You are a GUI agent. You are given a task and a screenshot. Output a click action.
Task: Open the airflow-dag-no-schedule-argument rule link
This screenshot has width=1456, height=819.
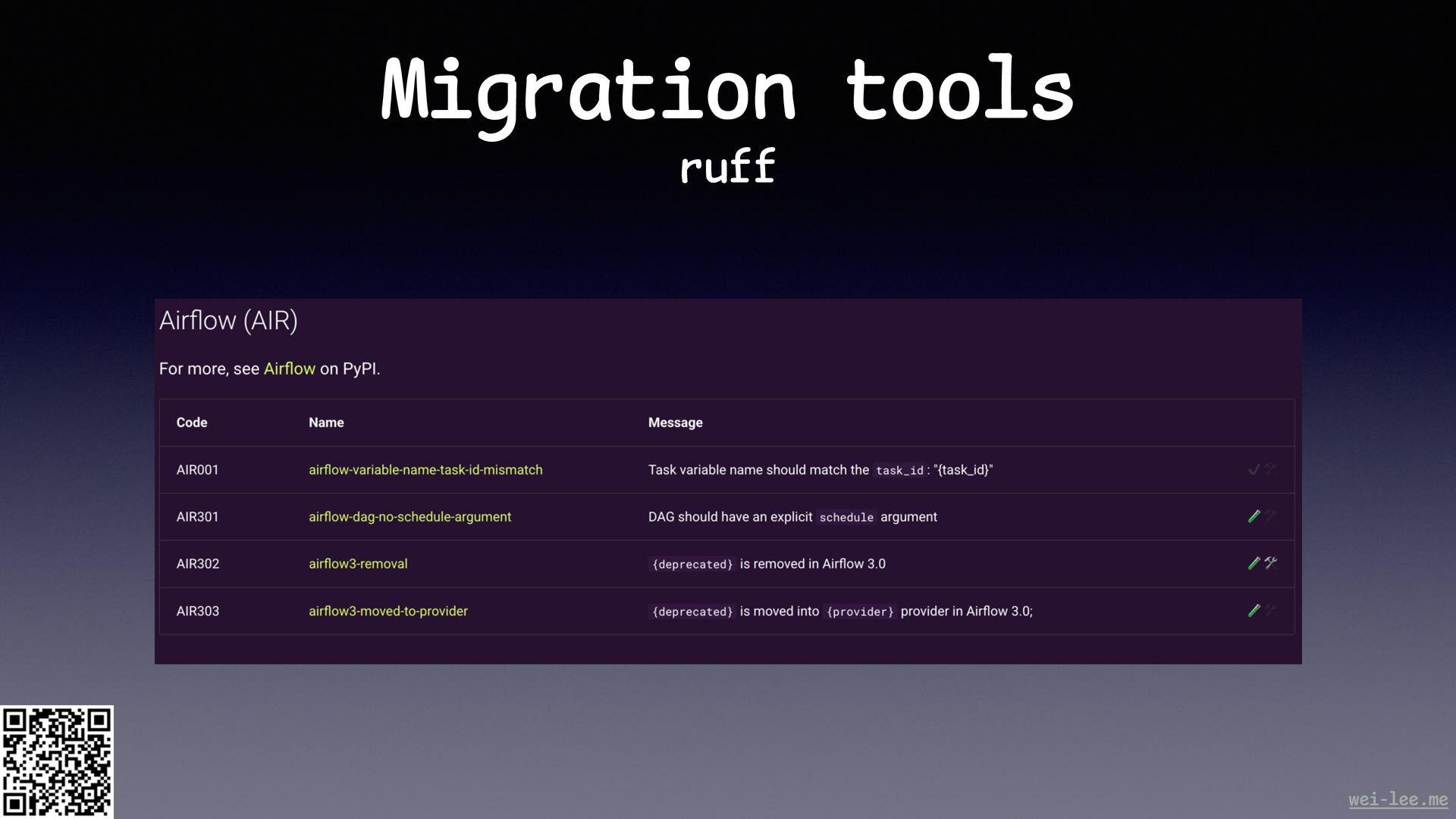pyautogui.click(x=409, y=517)
